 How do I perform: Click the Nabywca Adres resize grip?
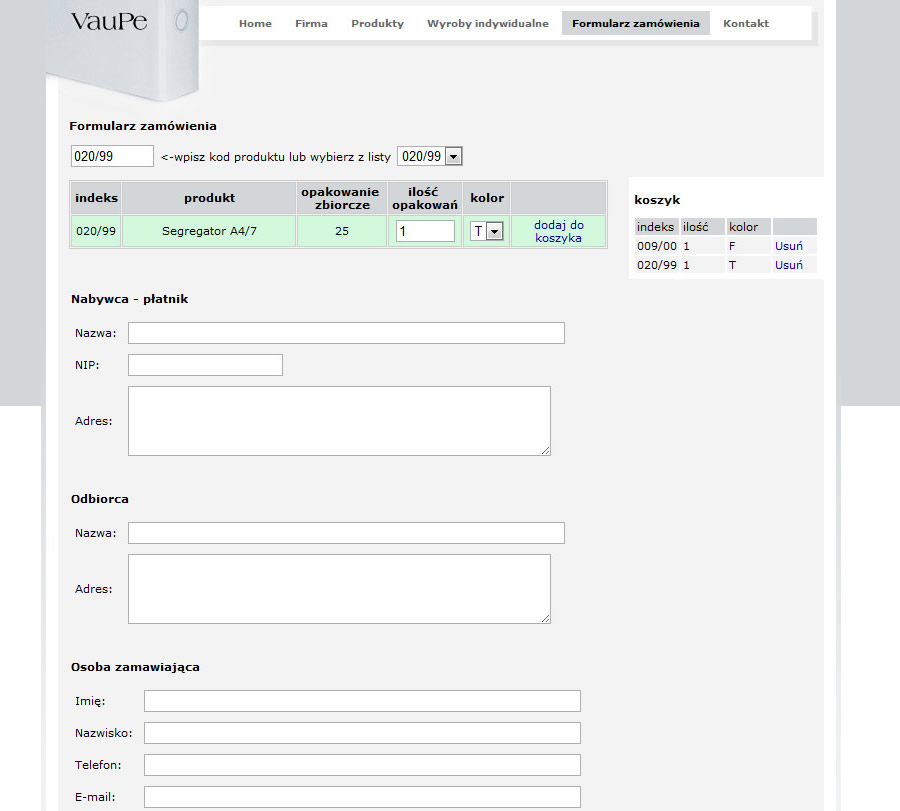pyautogui.click(x=546, y=451)
